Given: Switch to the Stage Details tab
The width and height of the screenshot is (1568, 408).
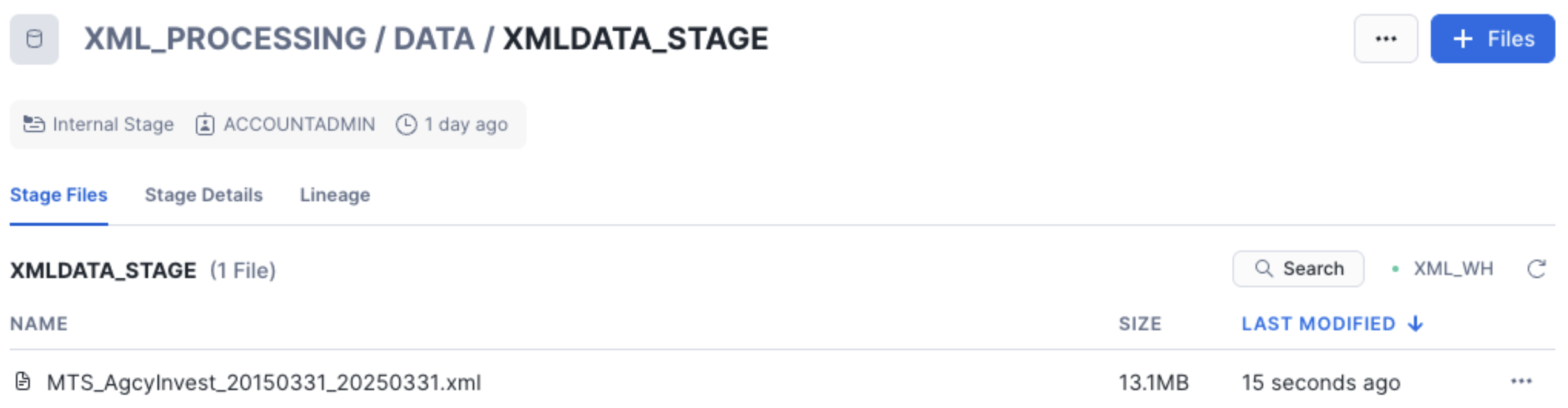Looking at the screenshot, I should [x=203, y=195].
